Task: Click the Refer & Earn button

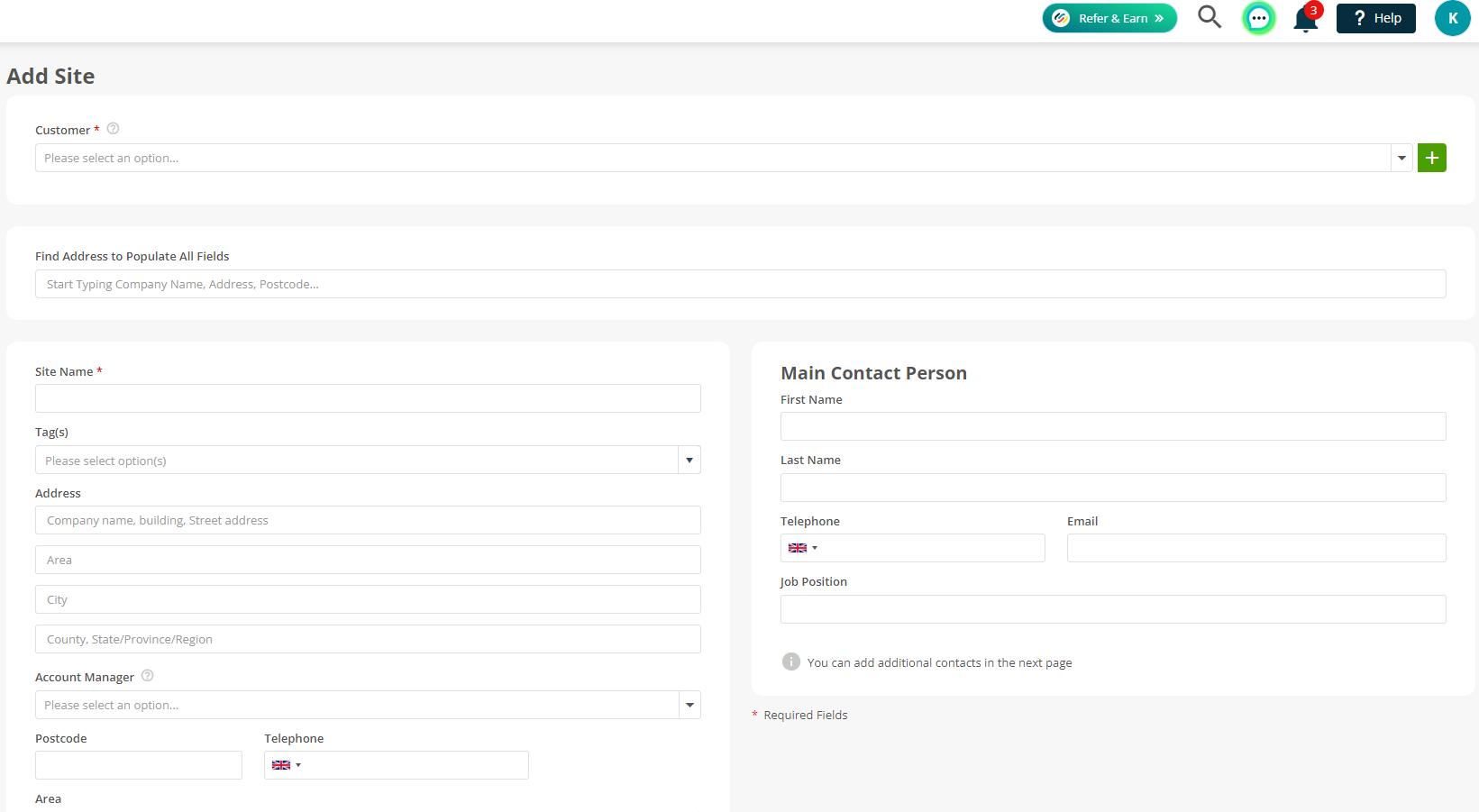Action: [1109, 18]
